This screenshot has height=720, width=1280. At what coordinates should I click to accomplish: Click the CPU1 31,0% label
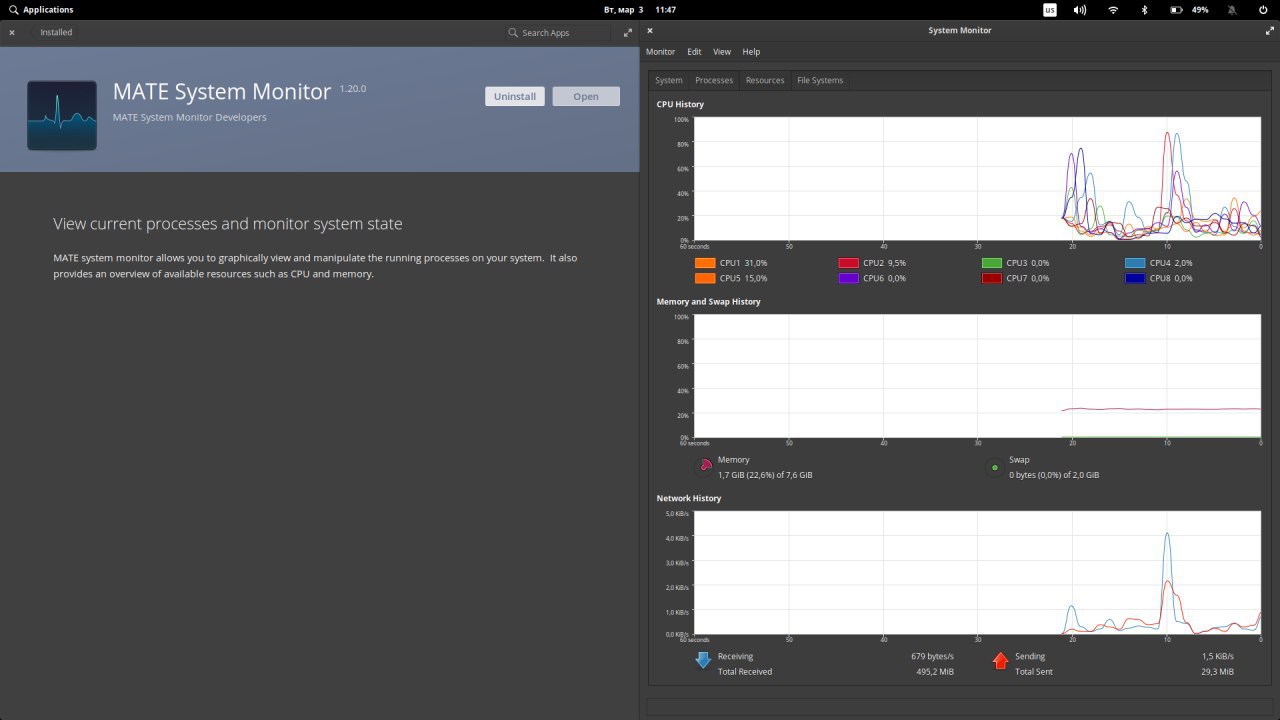(742, 263)
